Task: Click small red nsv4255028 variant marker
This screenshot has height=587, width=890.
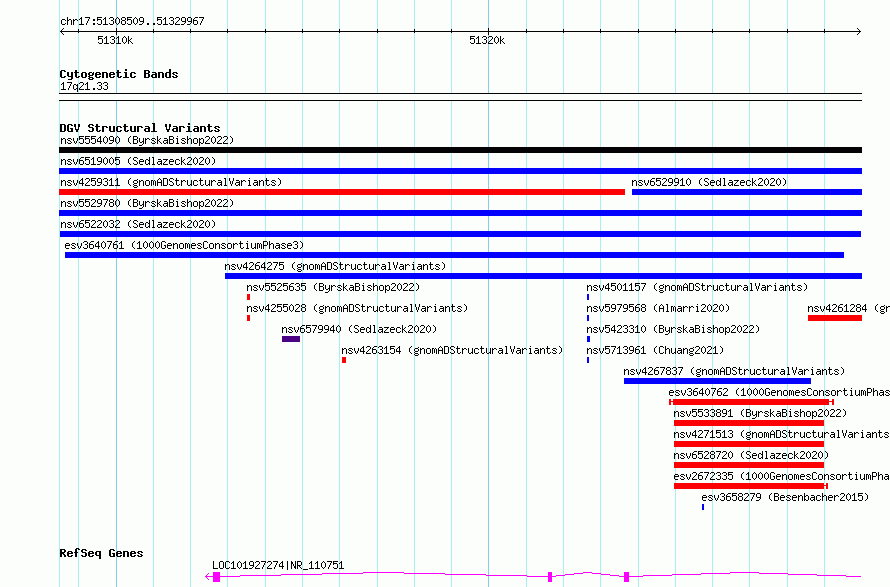Action: [249, 318]
